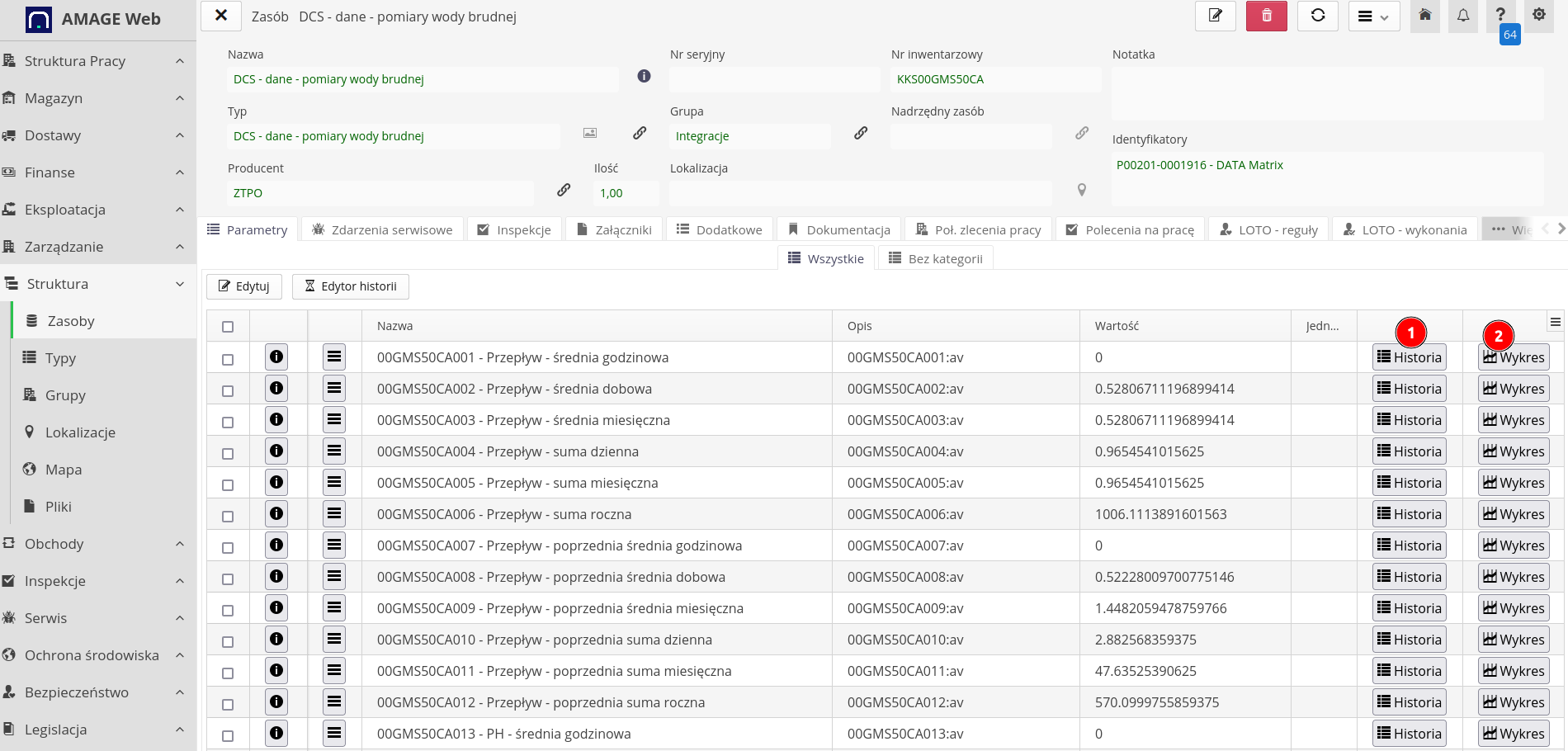This screenshot has width=1568, height=751.
Task: Click the Nr seryjny input field
Action: pos(773,79)
